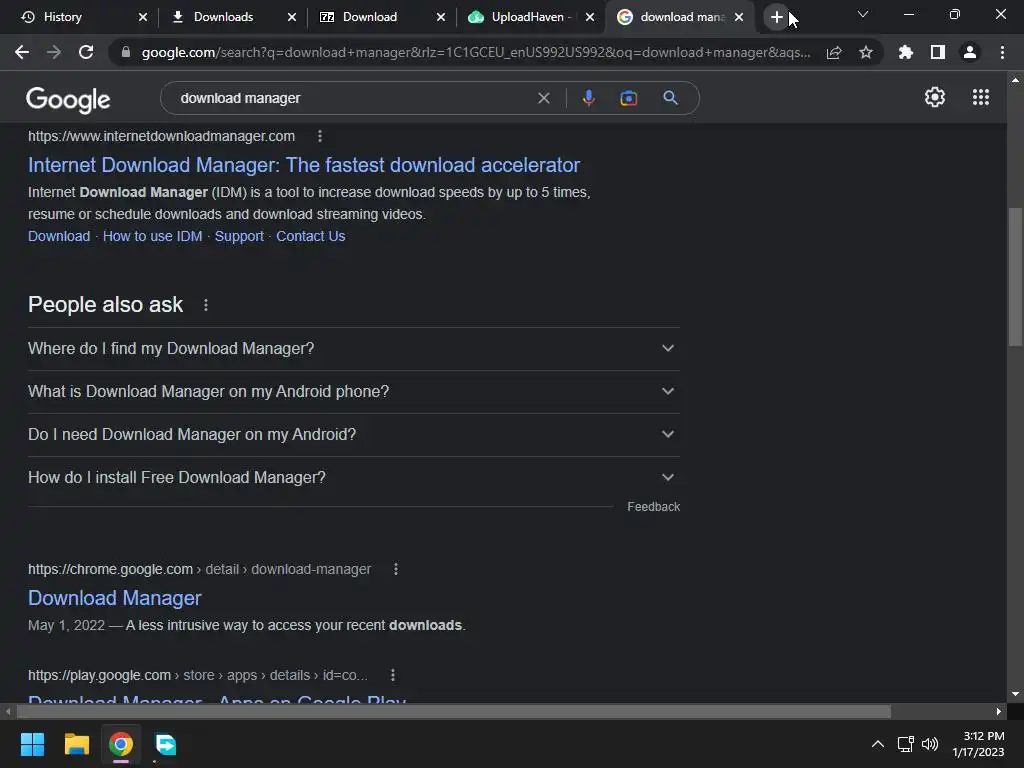The height and width of the screenshot is (768, 1024).
Task: Switch to the 7-Zip Download tab
Action: pos(381,17)
